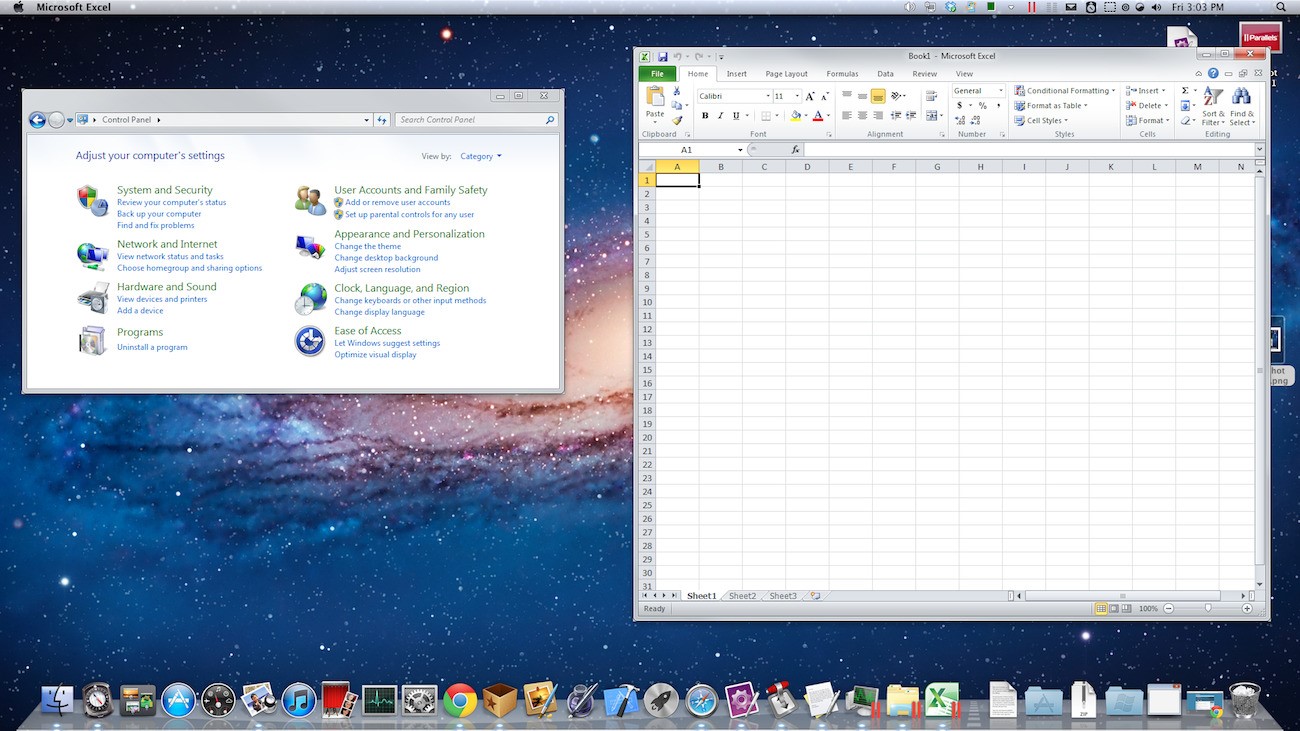The width and height of the screenshot is (1300, 731).
Task: Apply the red Font Color
Action: coord(817,116)
